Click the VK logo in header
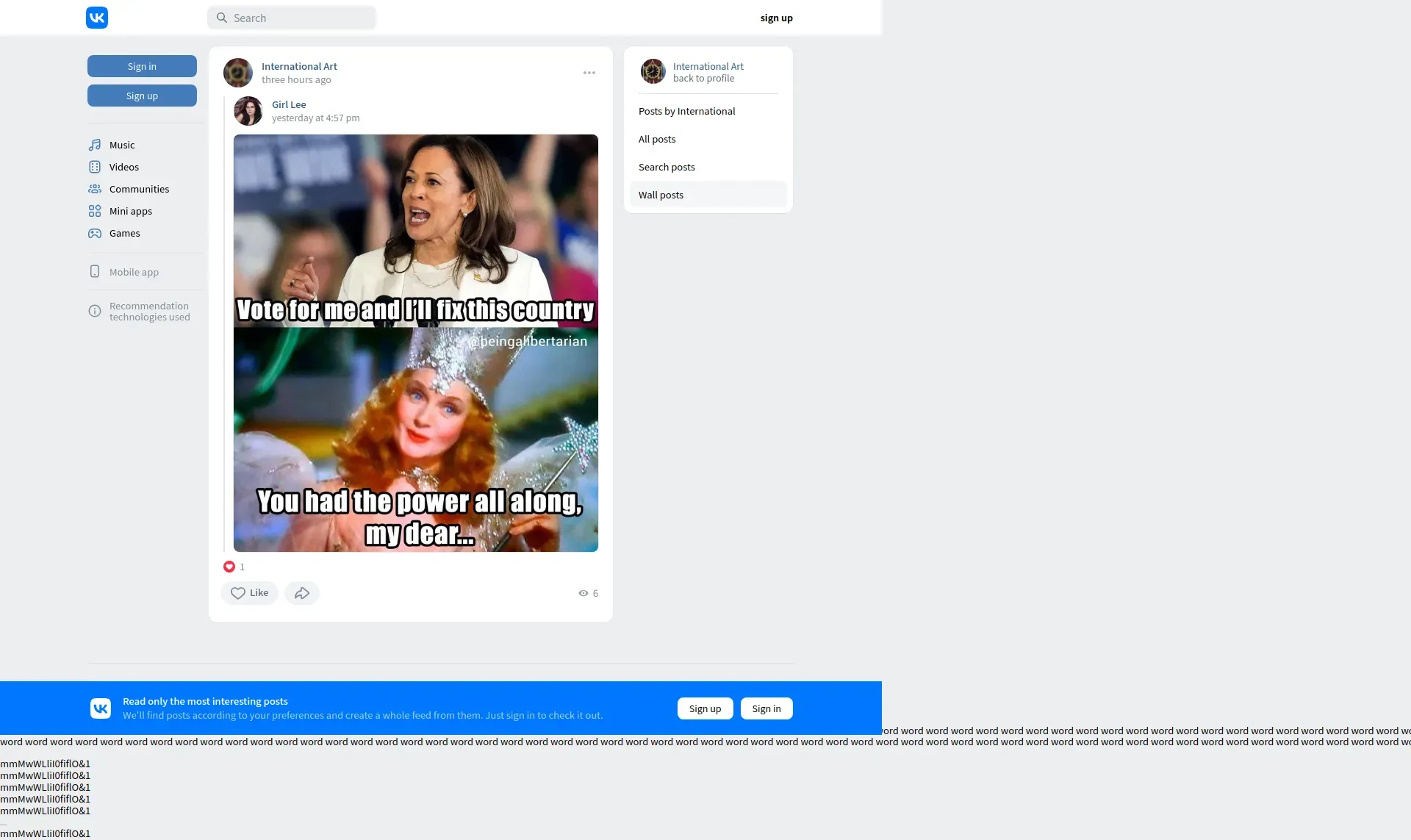The height and width of the screenshot is (840, 1411). click(x=97, y=18)
